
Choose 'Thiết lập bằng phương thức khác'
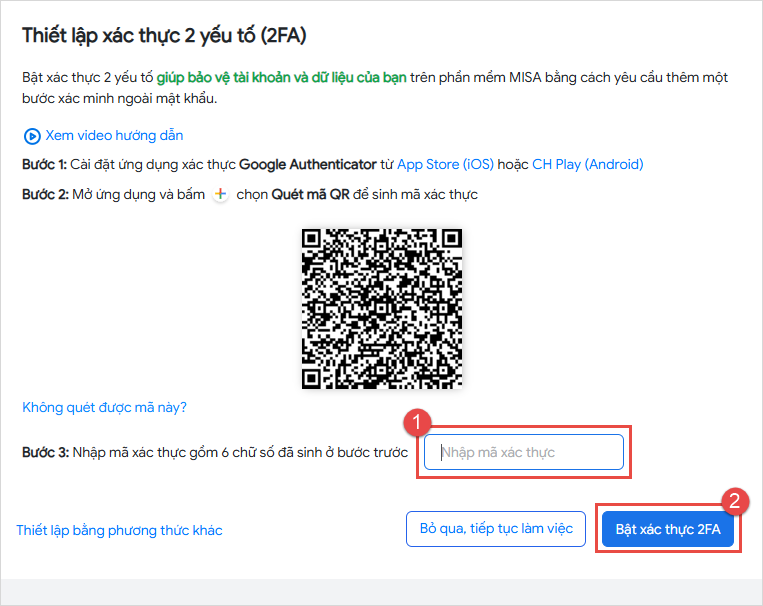[x=119, y=530]
